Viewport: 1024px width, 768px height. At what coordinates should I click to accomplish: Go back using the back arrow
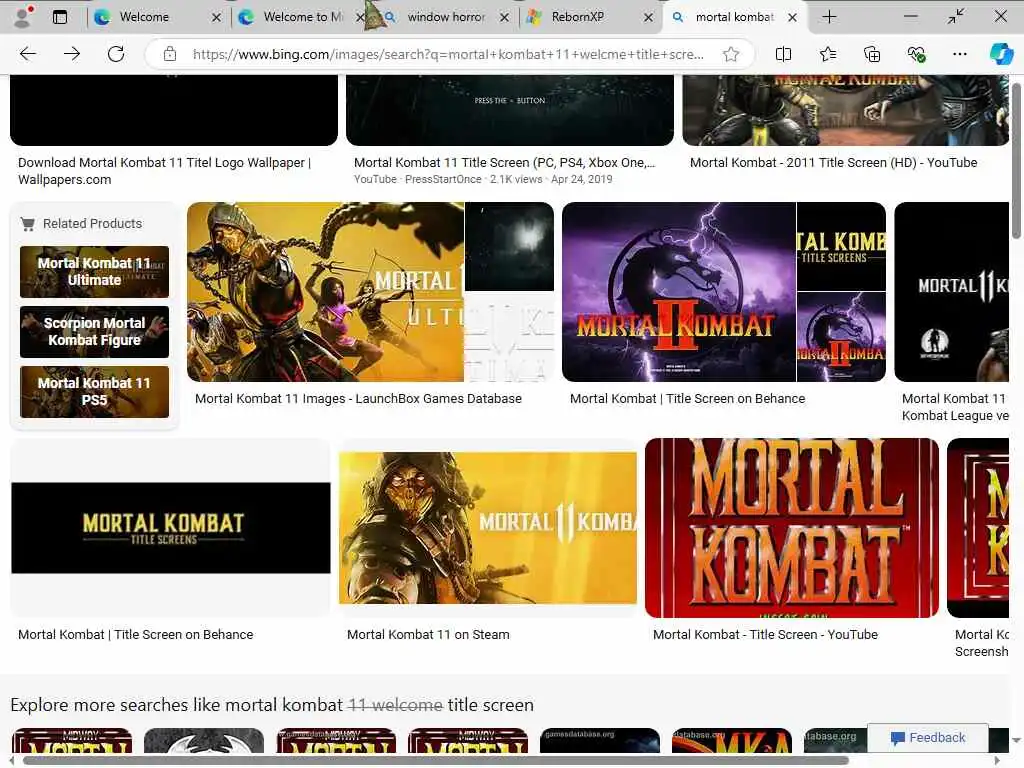(x=27, y=54)
